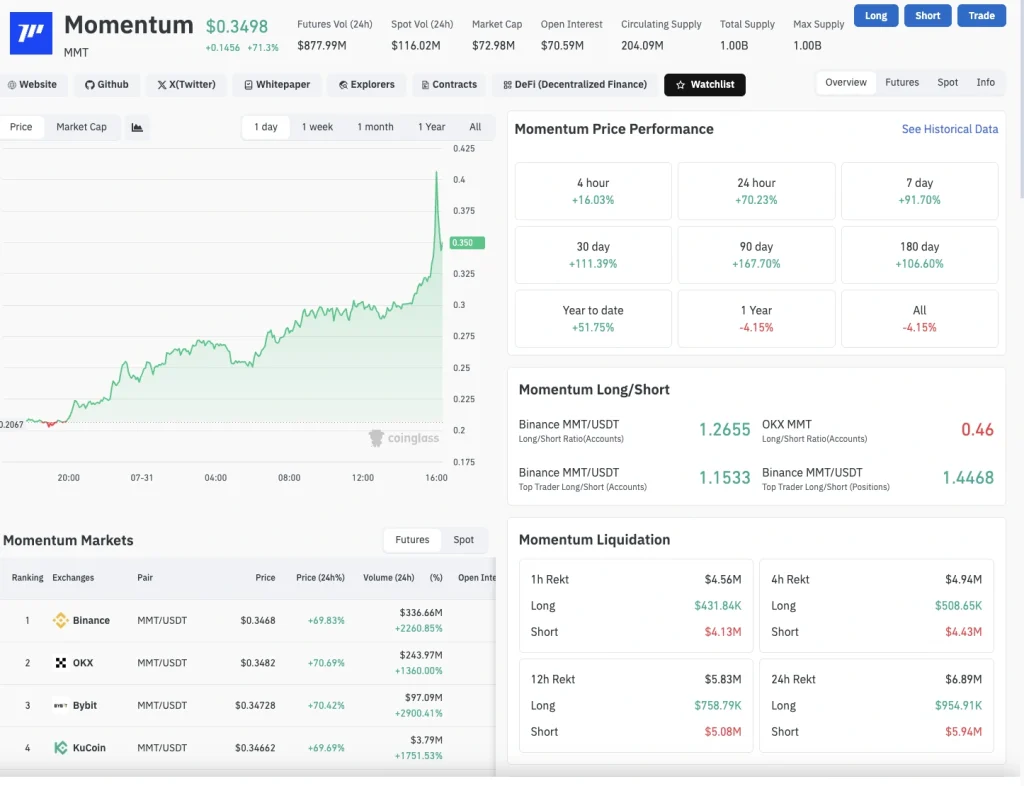Switch to the top Spot tab

[x=948, y=83]
